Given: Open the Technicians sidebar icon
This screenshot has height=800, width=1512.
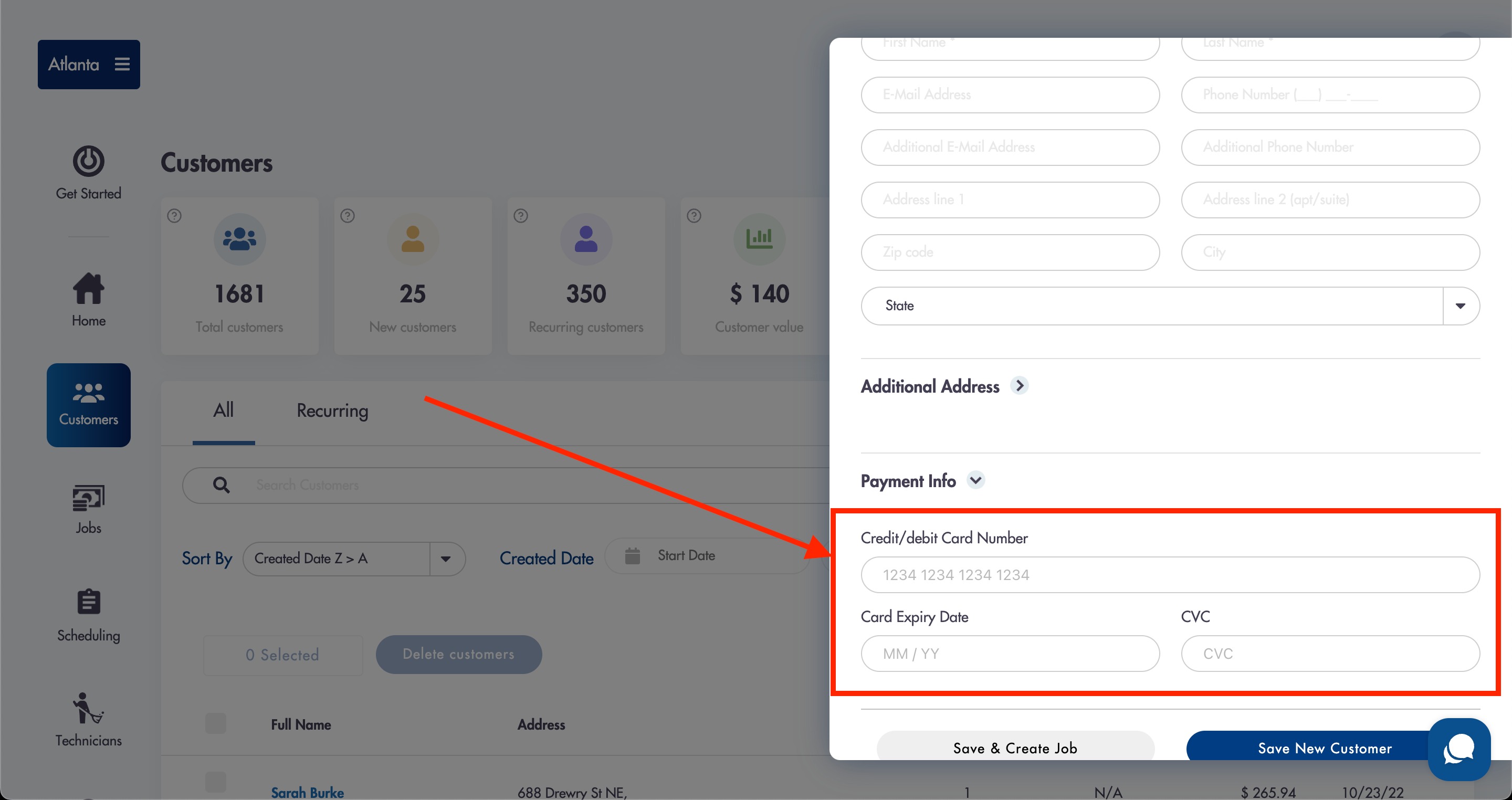Looking at the screenshot, I should coord(88,709).
